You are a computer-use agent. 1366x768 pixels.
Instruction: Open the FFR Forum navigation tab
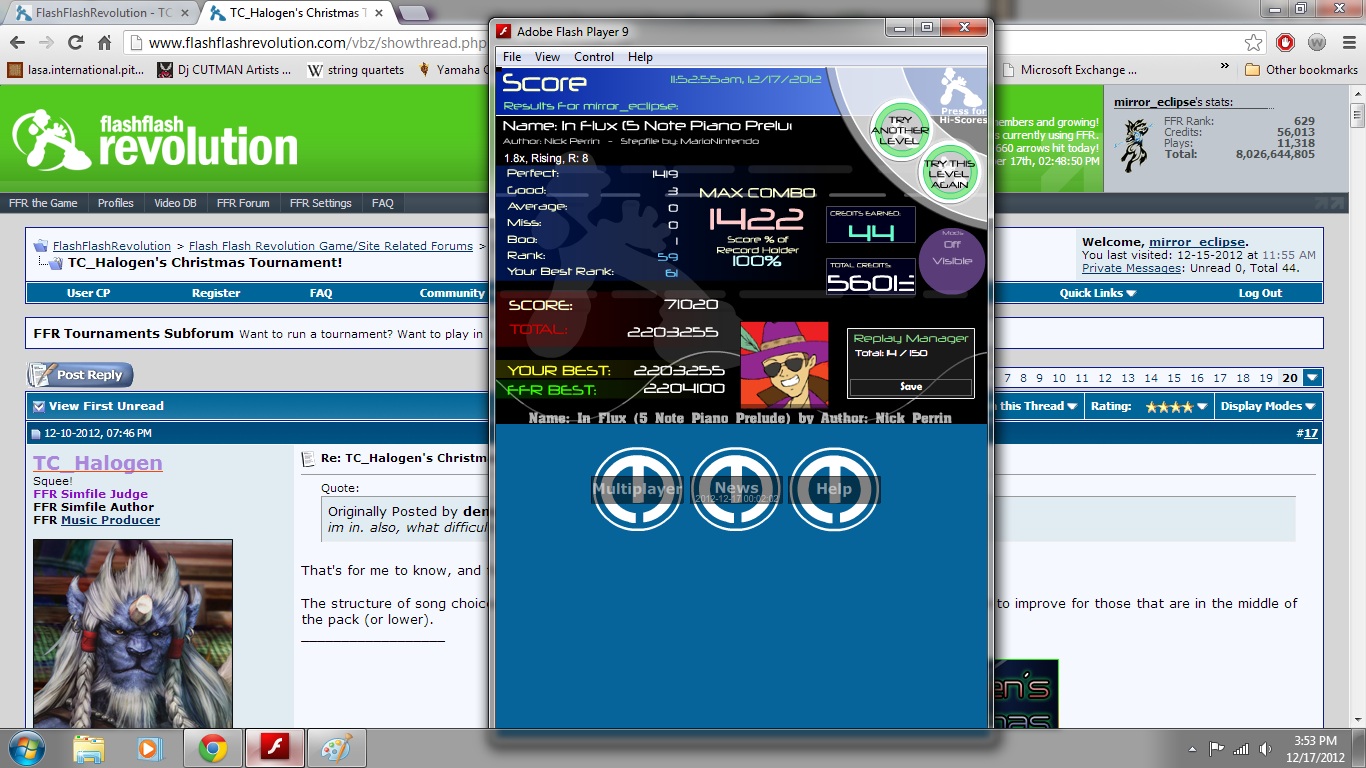(243, 203)
